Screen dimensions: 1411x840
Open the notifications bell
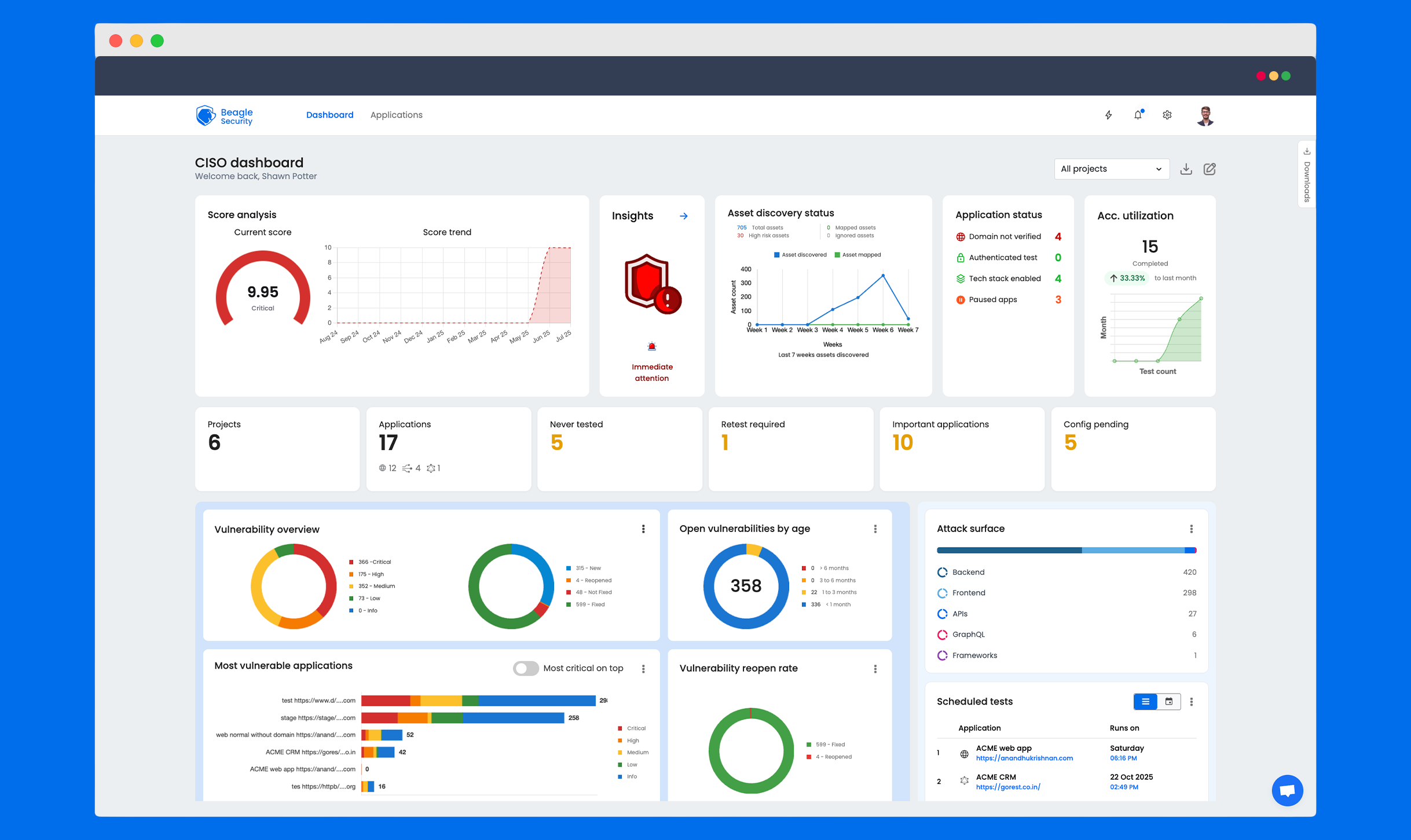coord(1138,115)
